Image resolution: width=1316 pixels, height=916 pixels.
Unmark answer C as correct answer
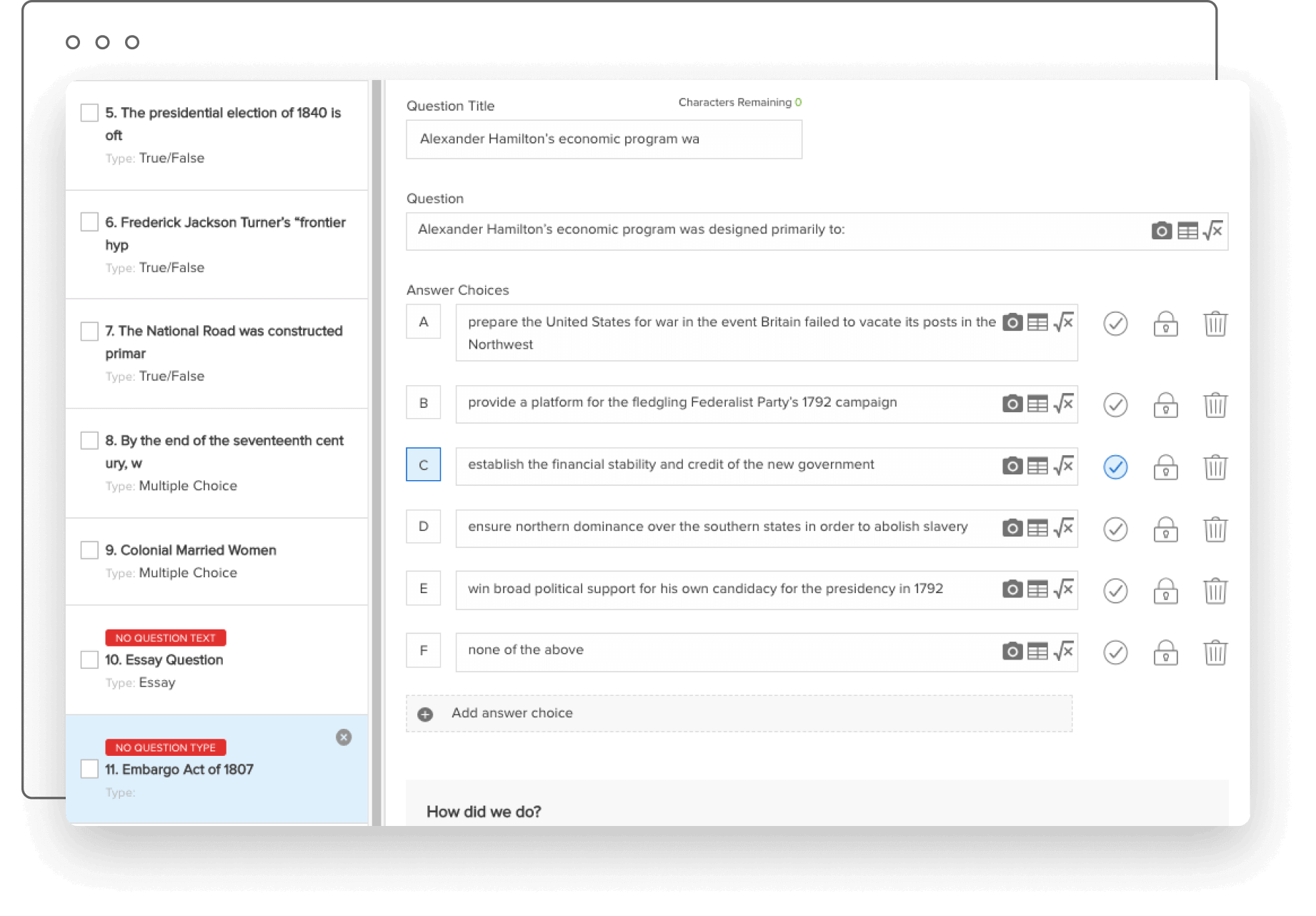tap(1115, 467)
